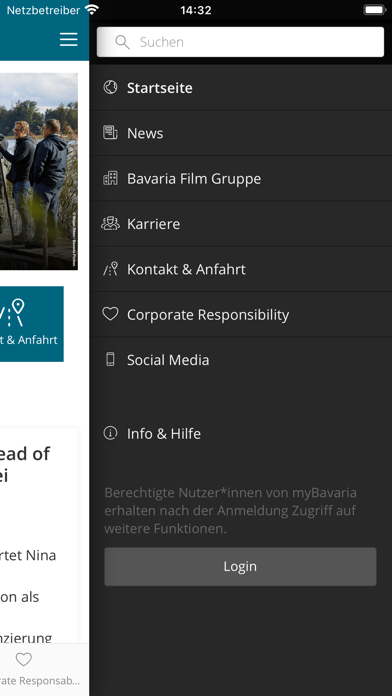The height and width of the screenshot is (696, 392).
Task: Click the road pin icon beside Kontakt & Anfahrt
Action: pyautogui.click(x=110, y=269)
